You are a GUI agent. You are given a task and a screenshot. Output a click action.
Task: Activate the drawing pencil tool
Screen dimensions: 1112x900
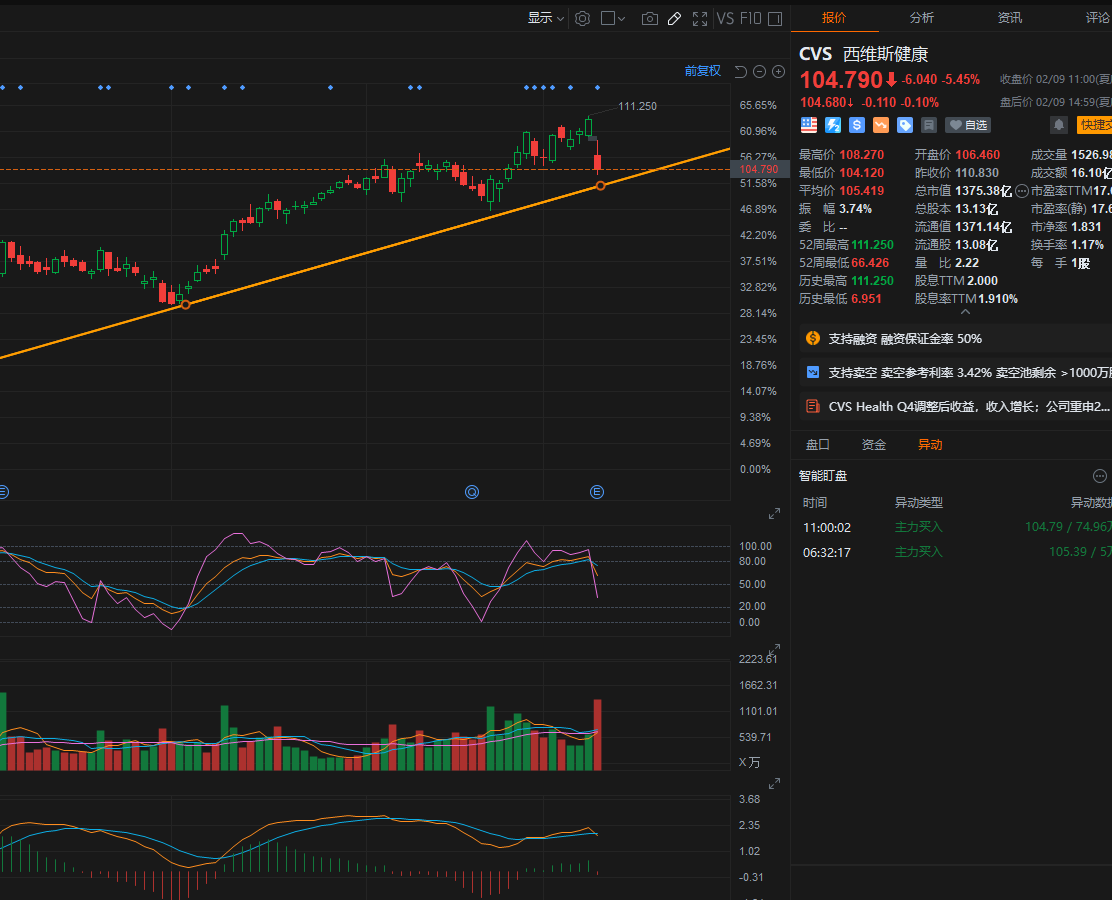click(674, 18)
